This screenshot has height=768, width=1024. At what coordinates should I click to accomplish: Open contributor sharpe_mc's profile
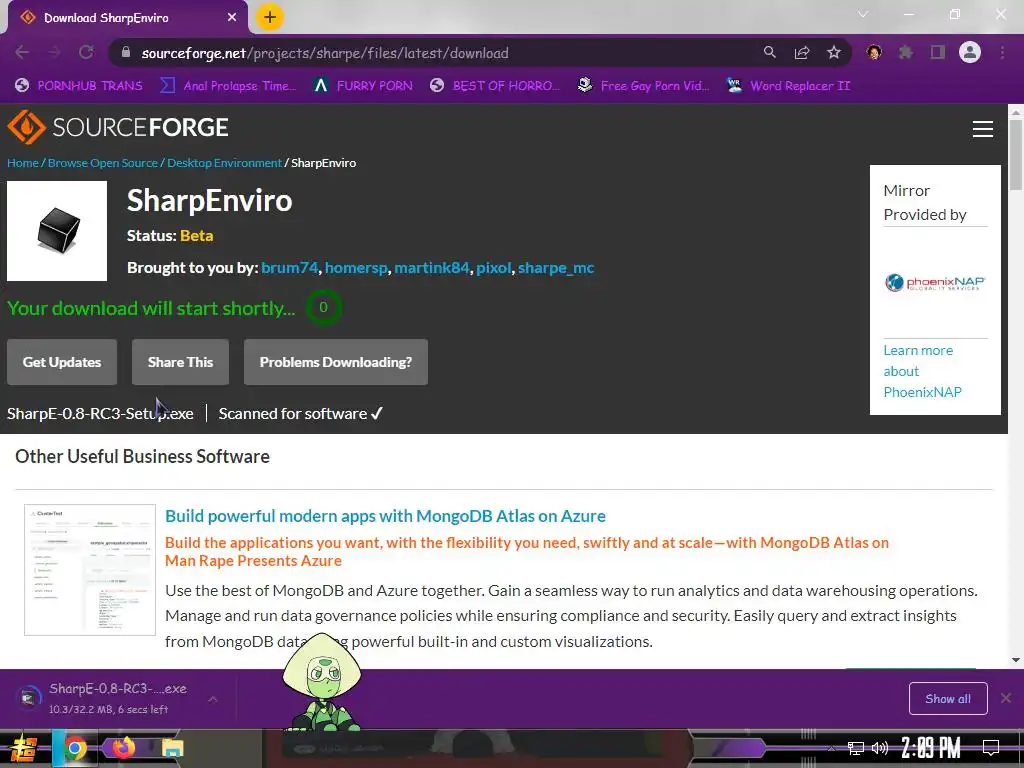(x=556, y=268)
